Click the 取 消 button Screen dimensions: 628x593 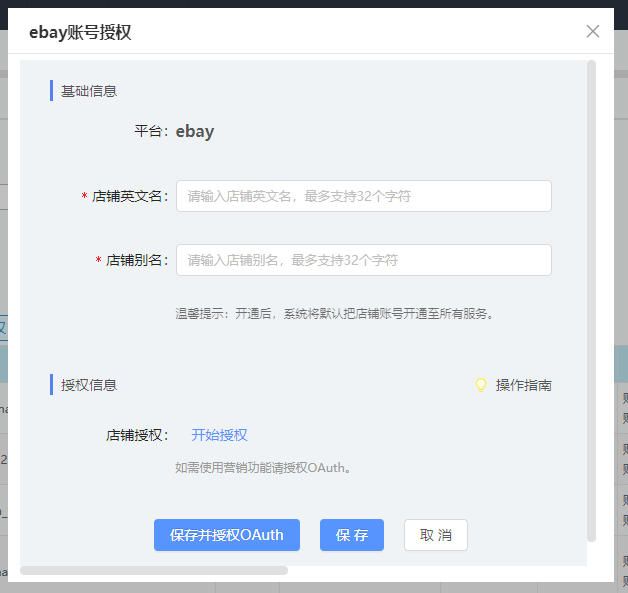tap(436, 535)
